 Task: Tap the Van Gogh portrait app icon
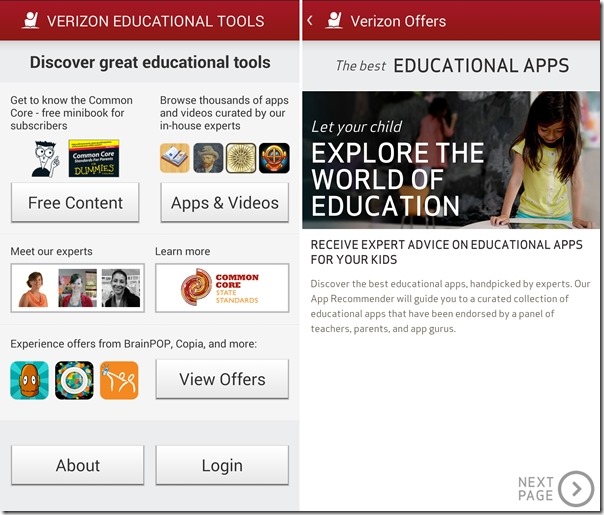coord(208,158)
